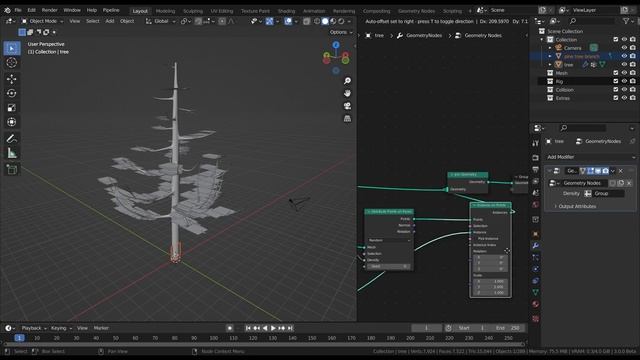Screen dimensions: 640x360
Task: Open the Output properties tab icon
Action: click(x=536, y=169)
